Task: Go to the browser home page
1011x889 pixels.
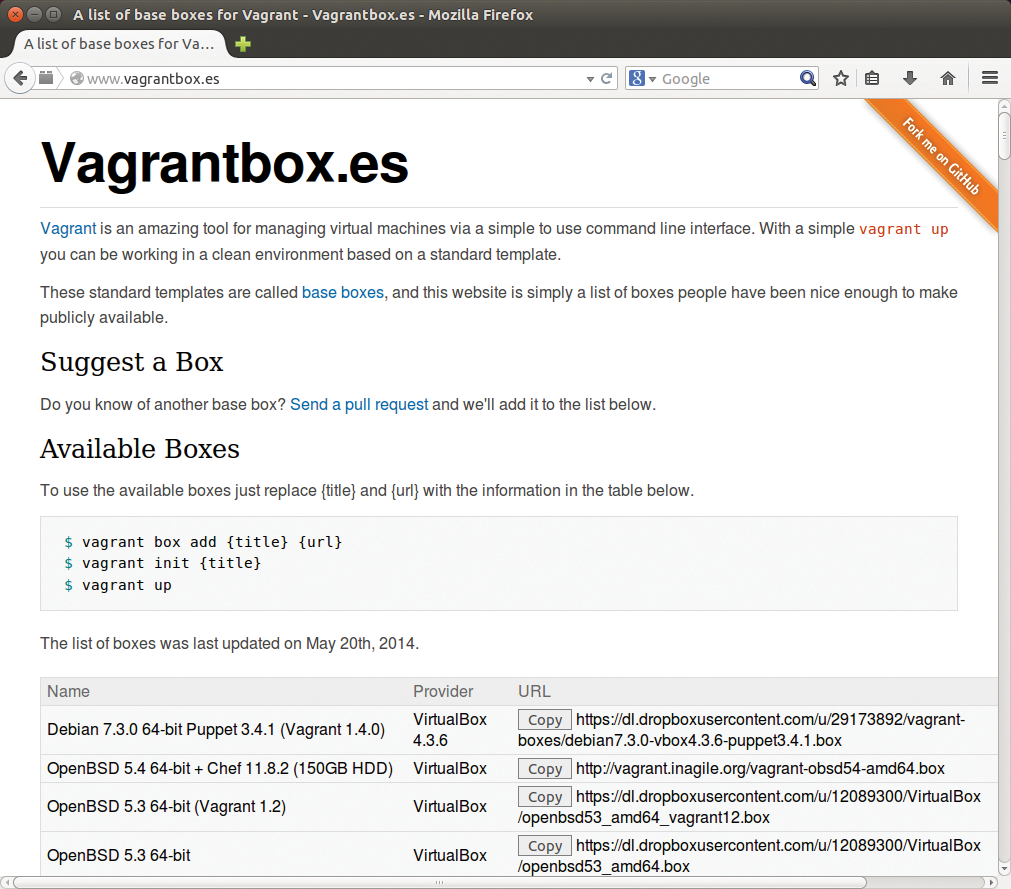Action: tap(947, 78)
